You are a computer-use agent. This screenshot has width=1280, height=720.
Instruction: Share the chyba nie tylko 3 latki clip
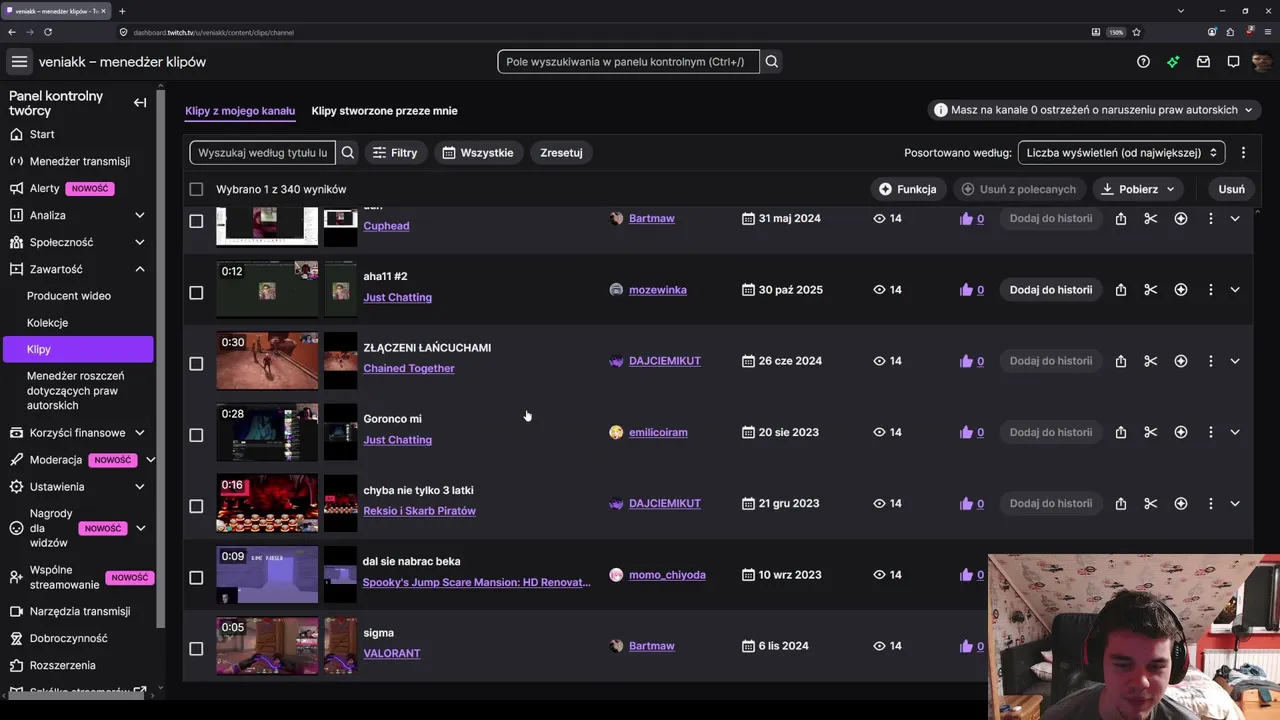1121,504
